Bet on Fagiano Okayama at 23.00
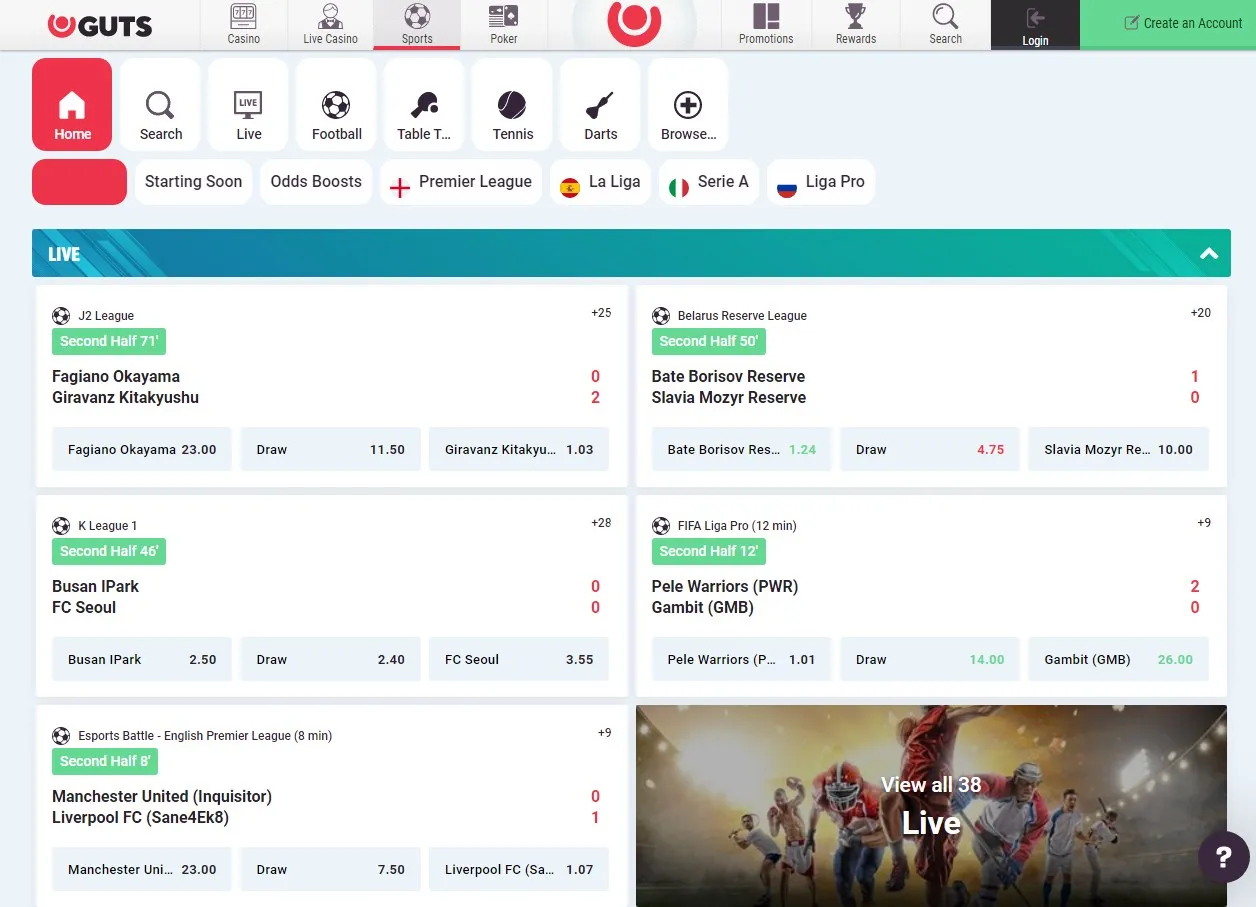 pos(142,449)
